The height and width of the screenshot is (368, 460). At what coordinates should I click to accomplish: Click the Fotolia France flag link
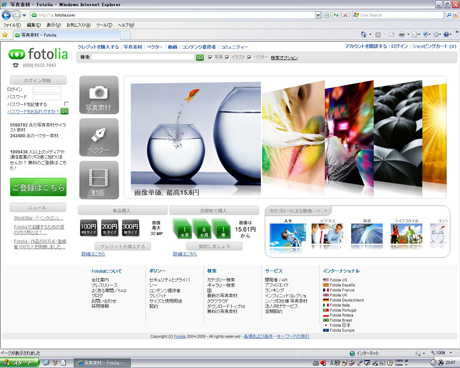[x=339, y=290]
